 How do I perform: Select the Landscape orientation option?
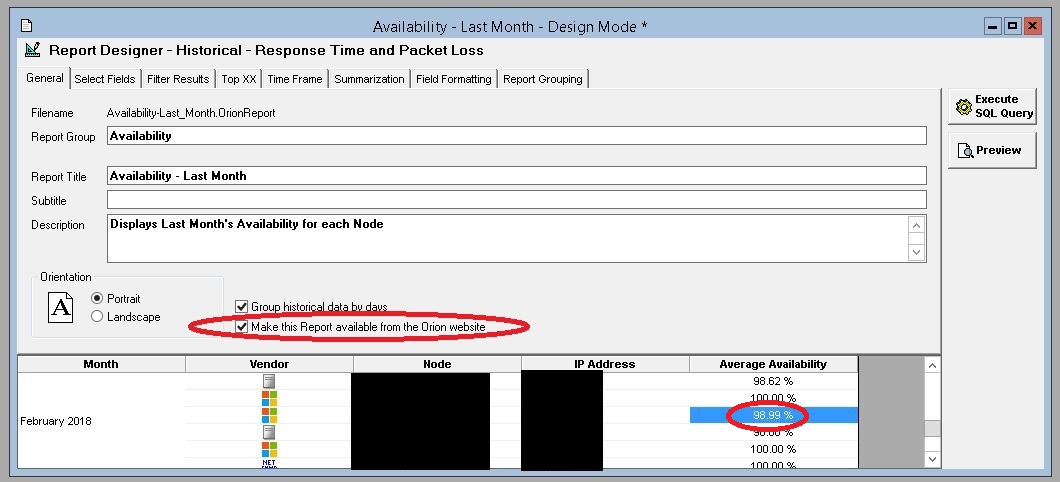[97, 316]
